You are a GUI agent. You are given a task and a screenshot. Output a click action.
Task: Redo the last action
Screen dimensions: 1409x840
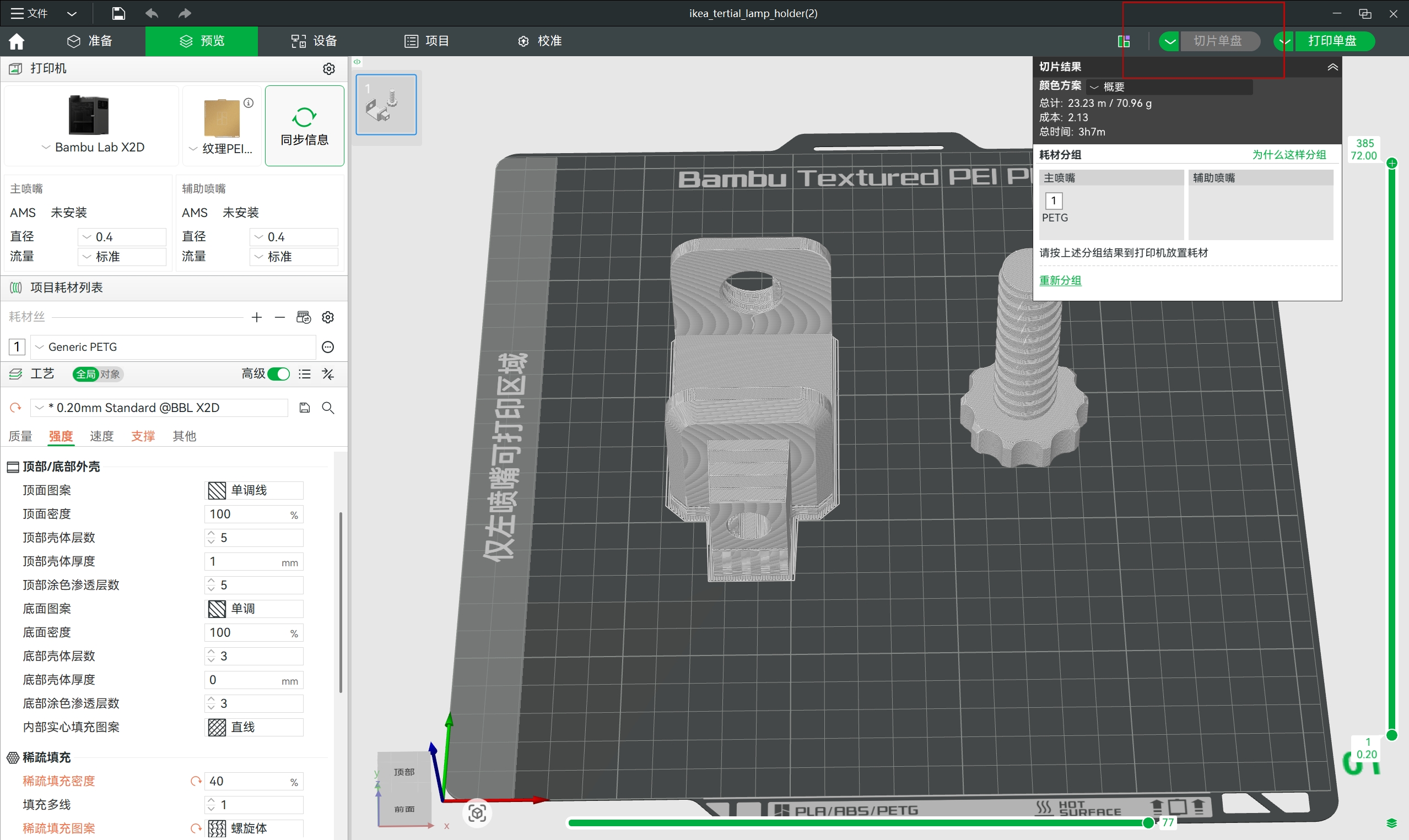(x=185, y=13)
